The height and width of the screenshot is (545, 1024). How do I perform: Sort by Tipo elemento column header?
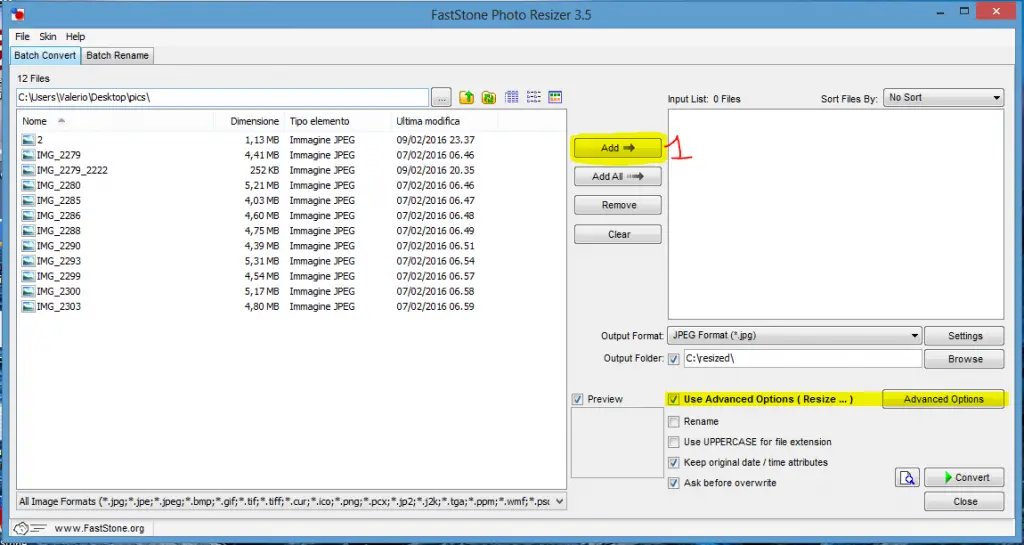tap(338, 121)
